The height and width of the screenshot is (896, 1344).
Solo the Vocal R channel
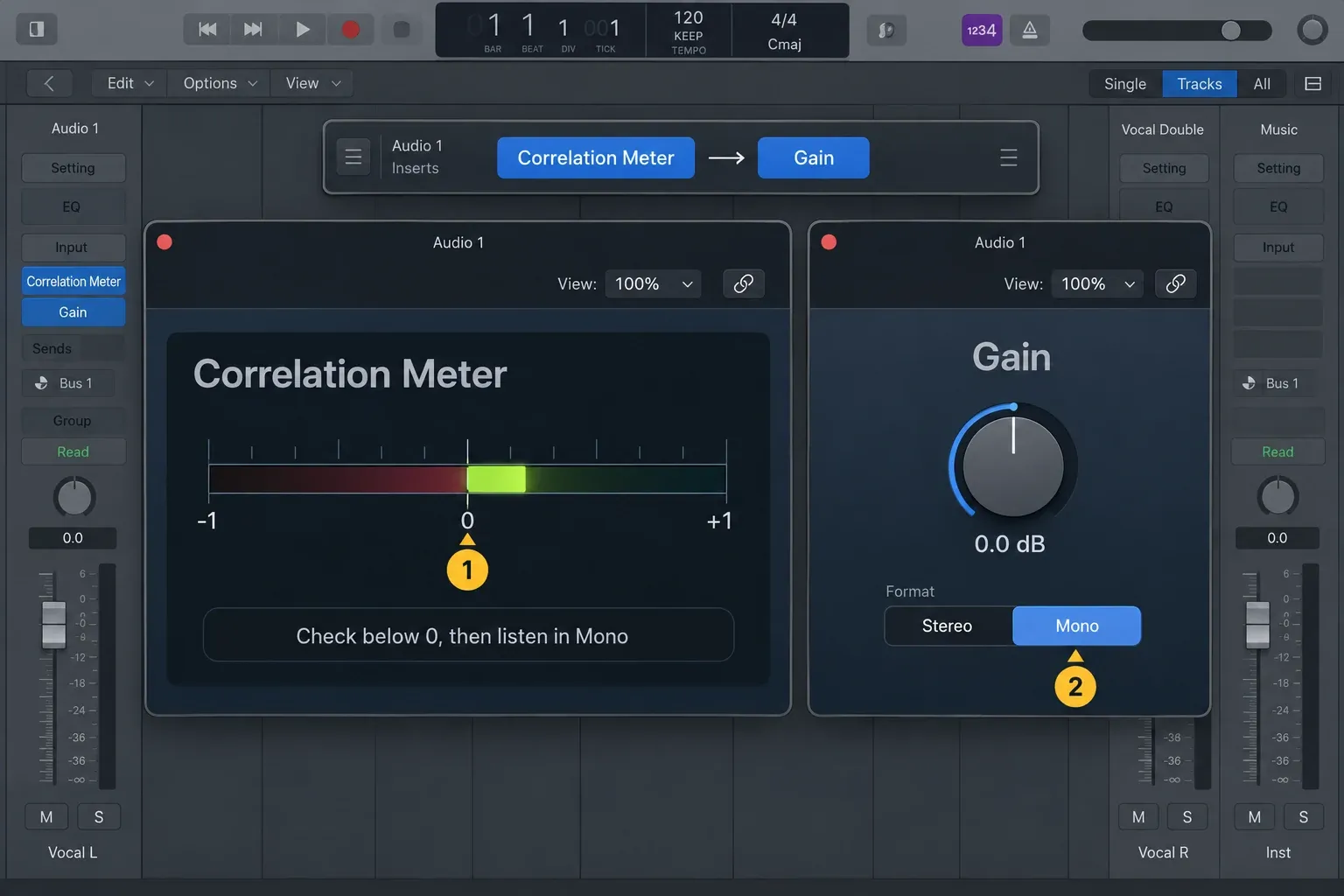pyautogui.click(x=1187, y=816)
